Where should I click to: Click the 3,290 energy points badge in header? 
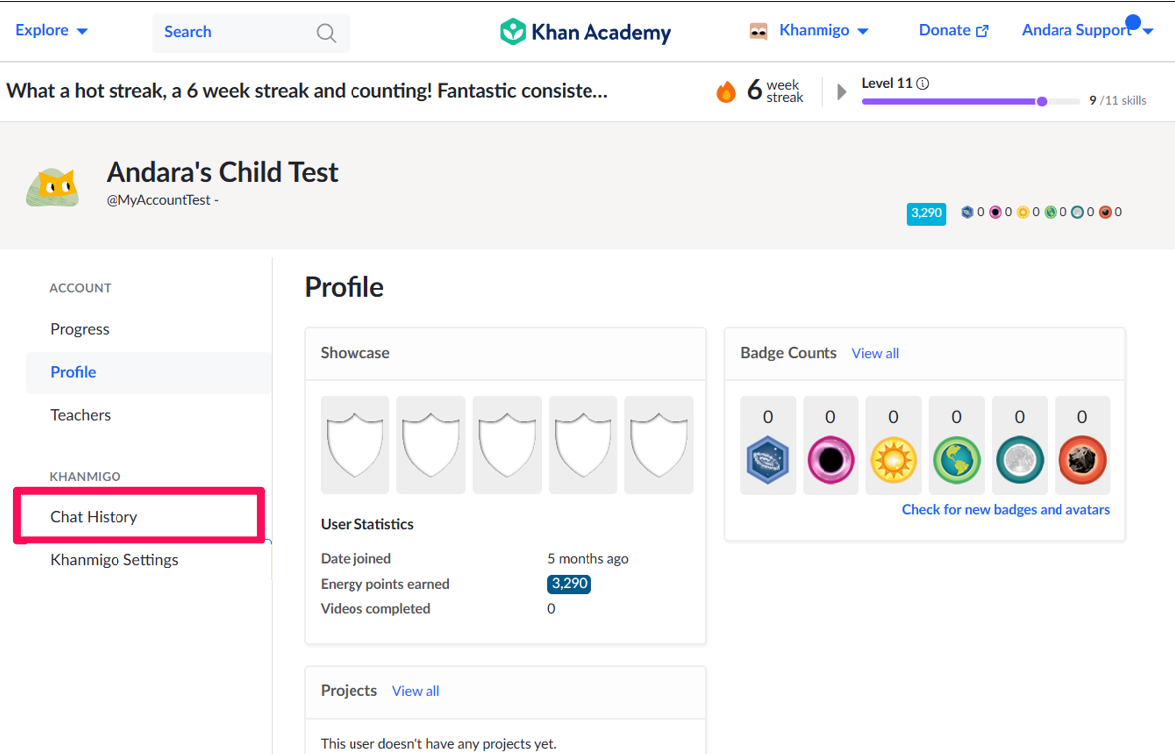[926, 213]
